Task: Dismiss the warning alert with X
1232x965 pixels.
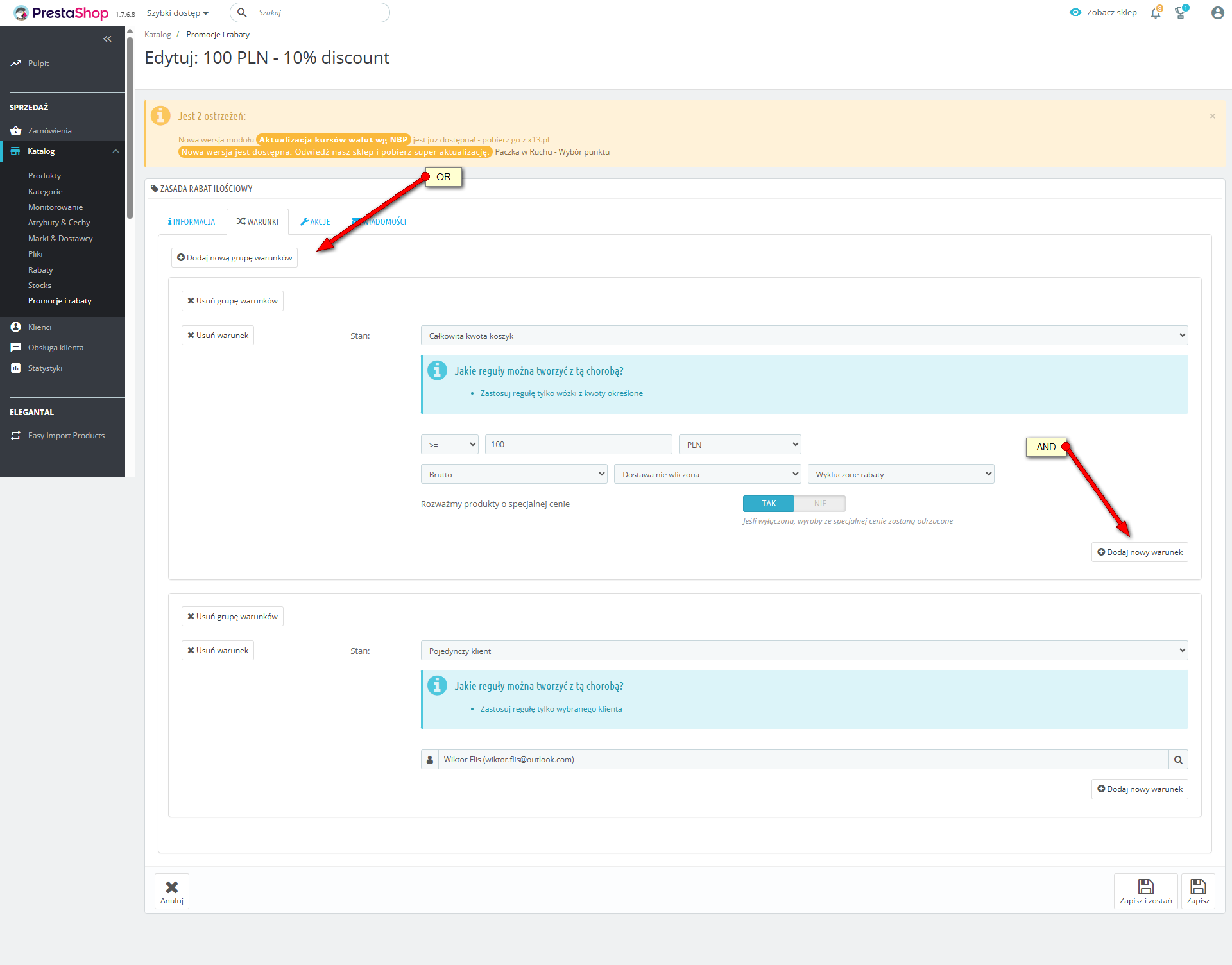Action: (1213, 116)
